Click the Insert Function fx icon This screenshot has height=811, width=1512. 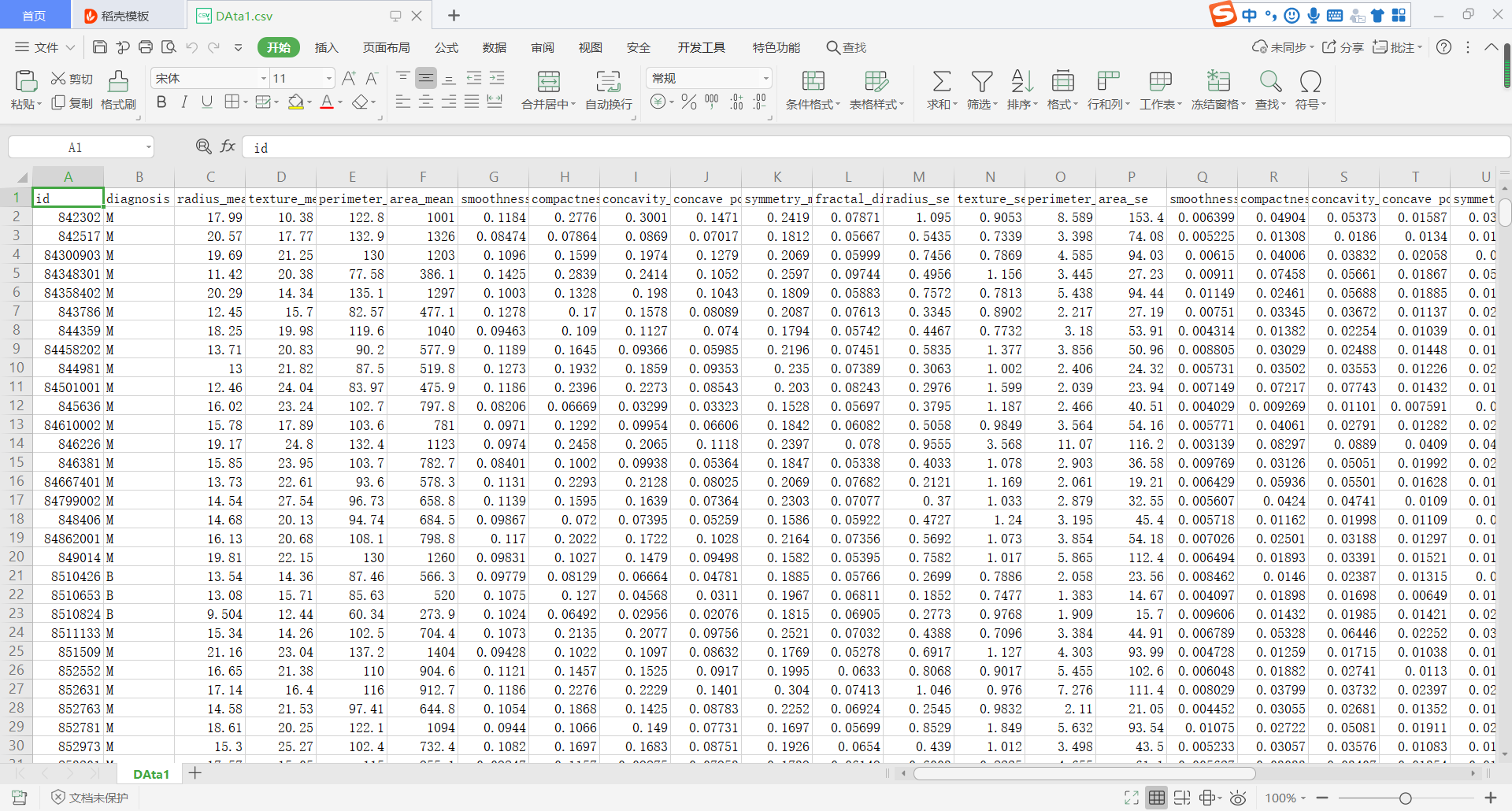point(228,146)
